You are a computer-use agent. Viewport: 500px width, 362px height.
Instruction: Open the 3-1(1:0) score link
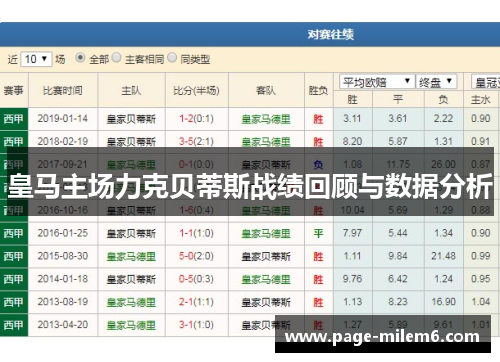196,325
